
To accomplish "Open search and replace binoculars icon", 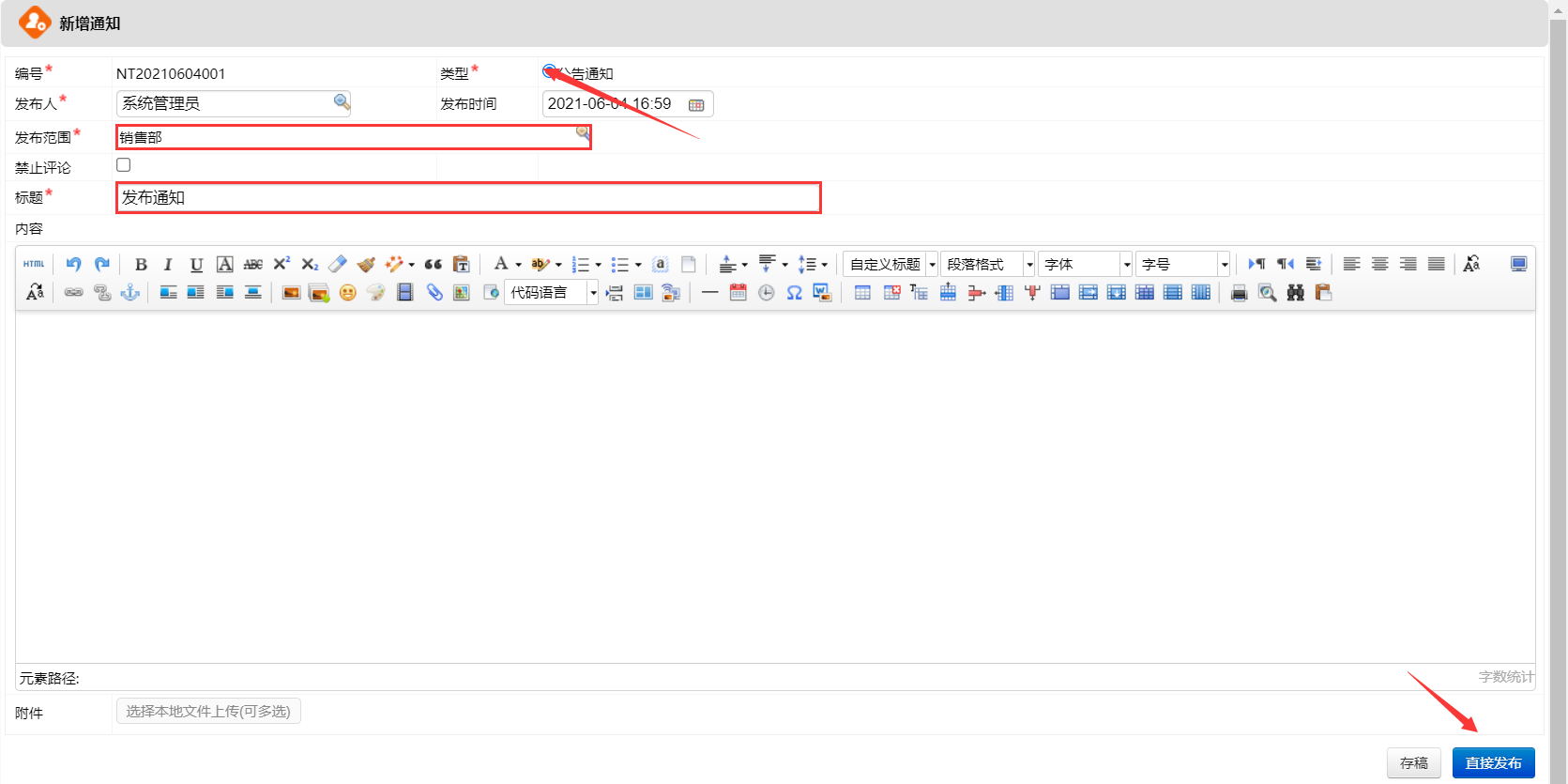I will click(1295, 292).
